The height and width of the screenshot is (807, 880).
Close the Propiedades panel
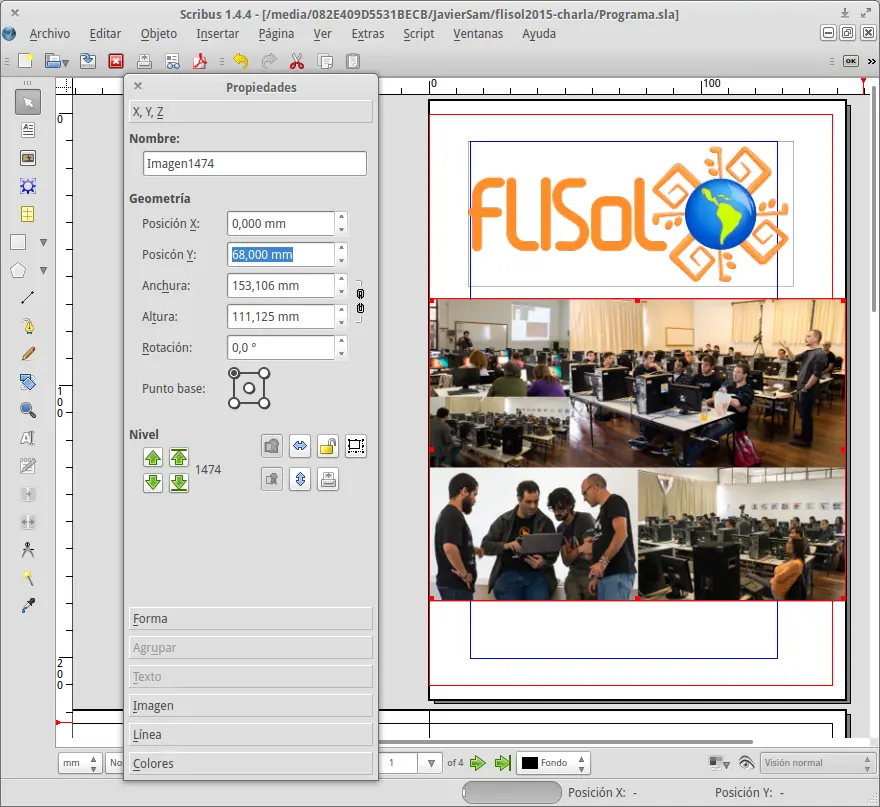tap(138, 86)
